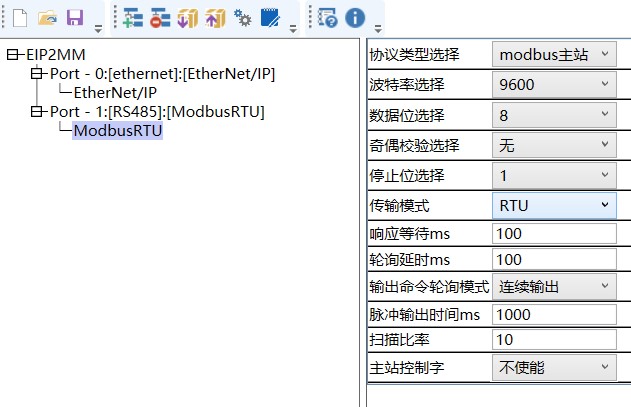Select the EtherNet/IP tree item
631x407 pixels.
114,93
